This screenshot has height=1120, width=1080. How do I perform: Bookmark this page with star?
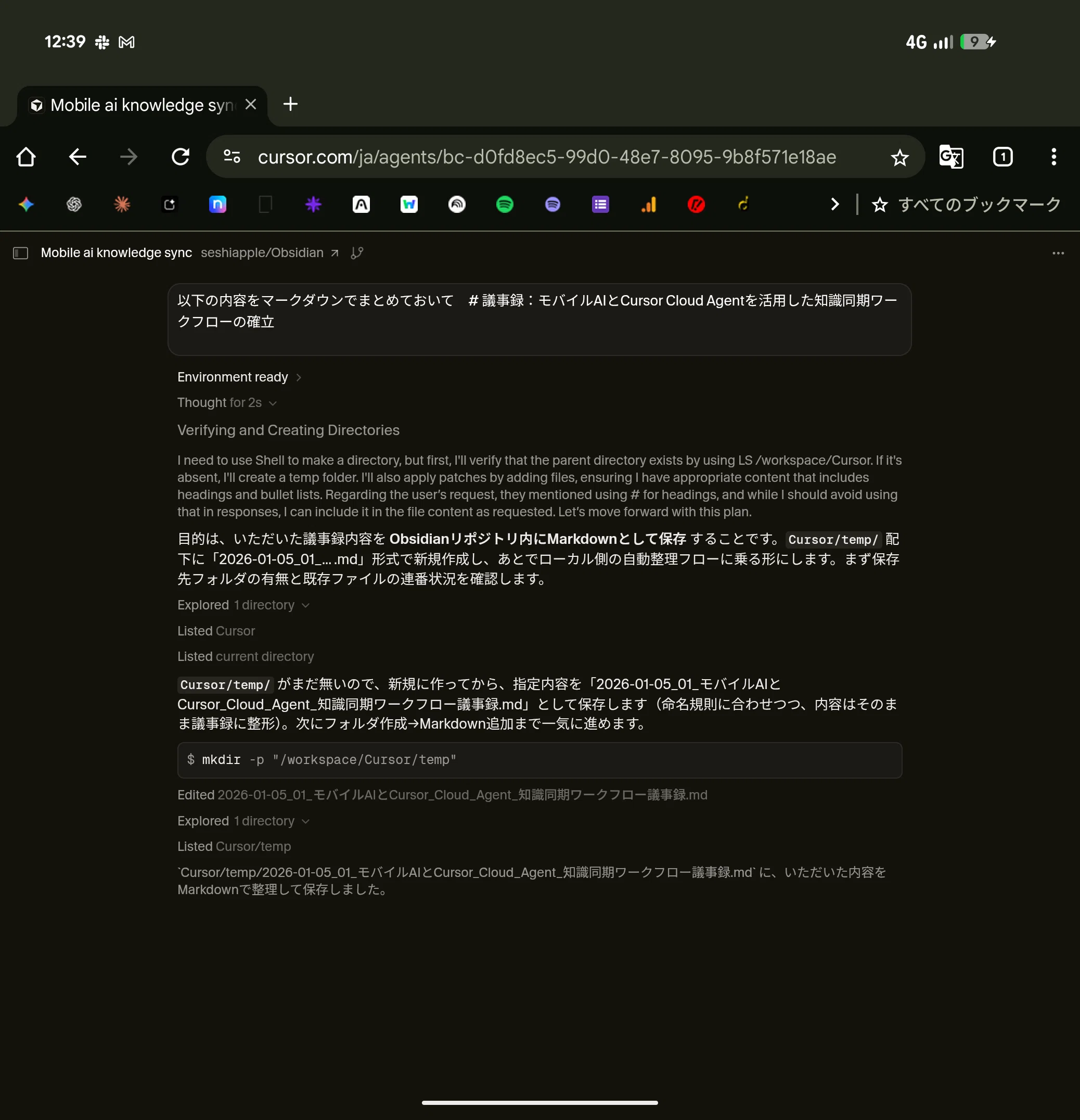(x=899, y=157)
